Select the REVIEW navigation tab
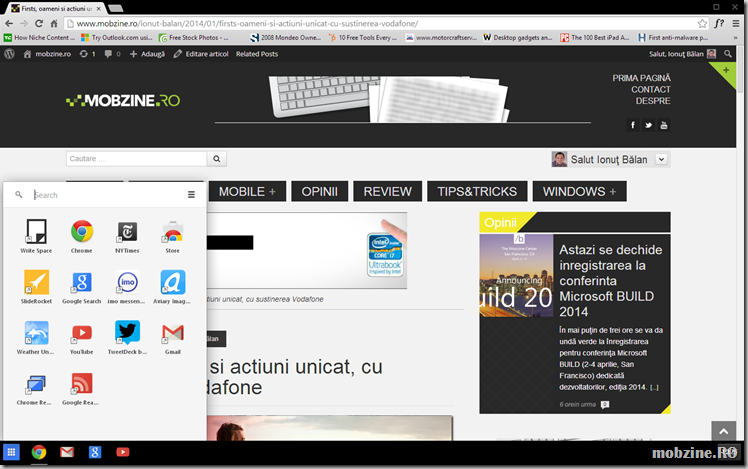Viewport: 748px width, 469px height. (387, 191)
